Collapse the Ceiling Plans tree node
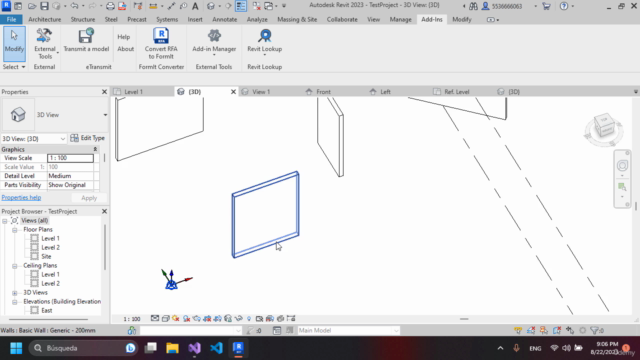 tap(15, 266)
